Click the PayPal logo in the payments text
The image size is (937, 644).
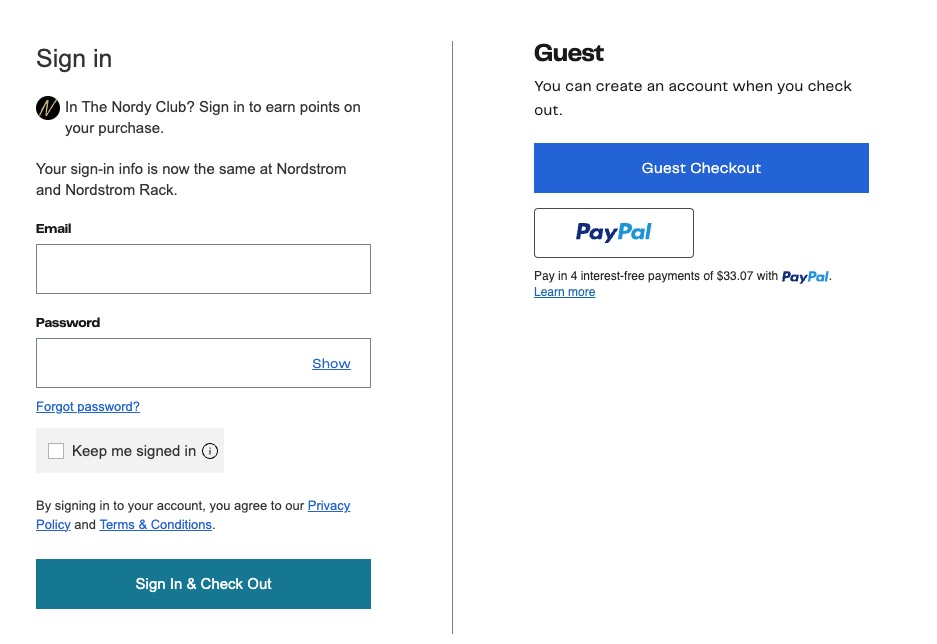805,277
